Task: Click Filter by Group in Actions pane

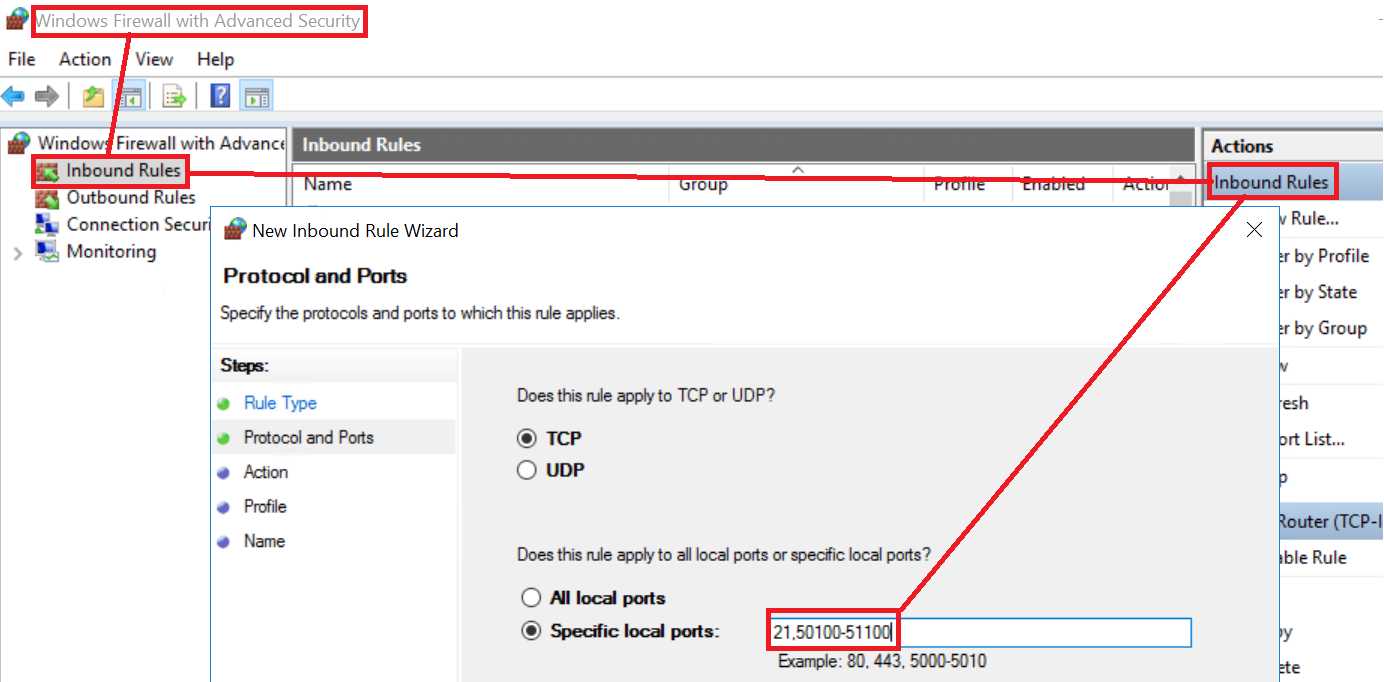Action: [x=1323, y=328]
